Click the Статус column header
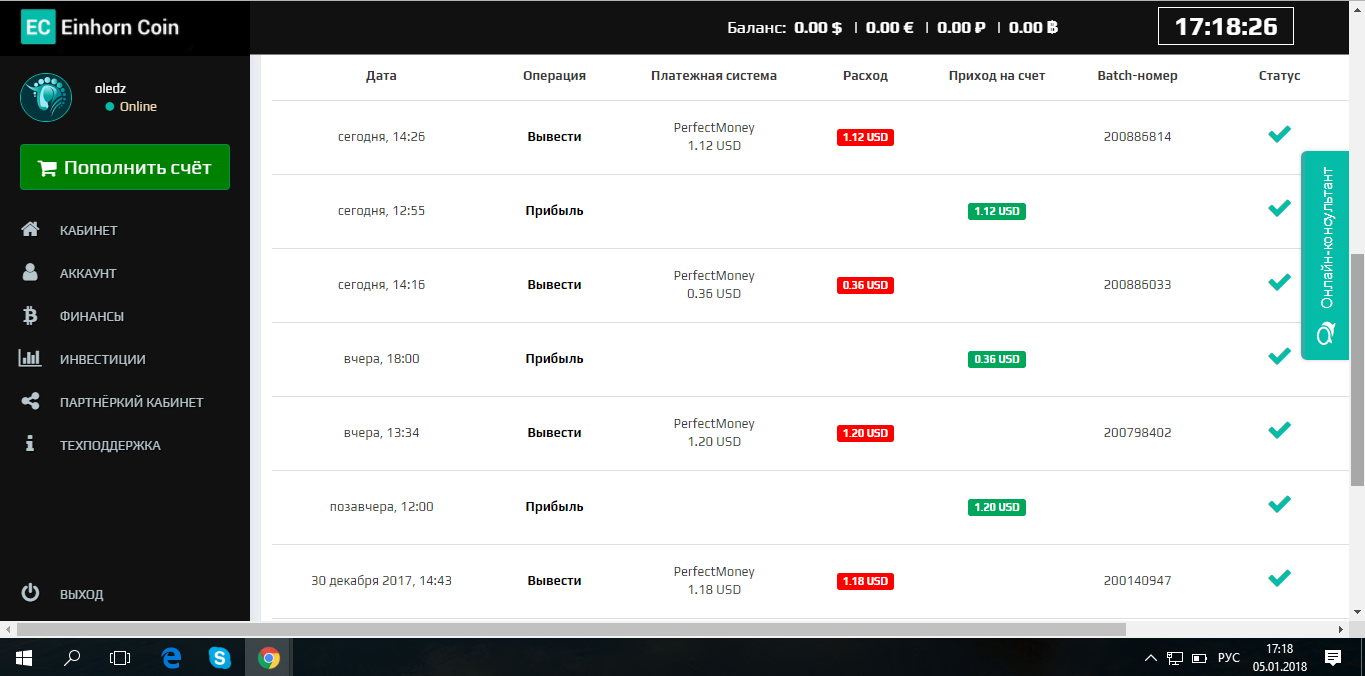Image resolution: width=1365 pixels, height=676 pixels. coord(1279,76)
